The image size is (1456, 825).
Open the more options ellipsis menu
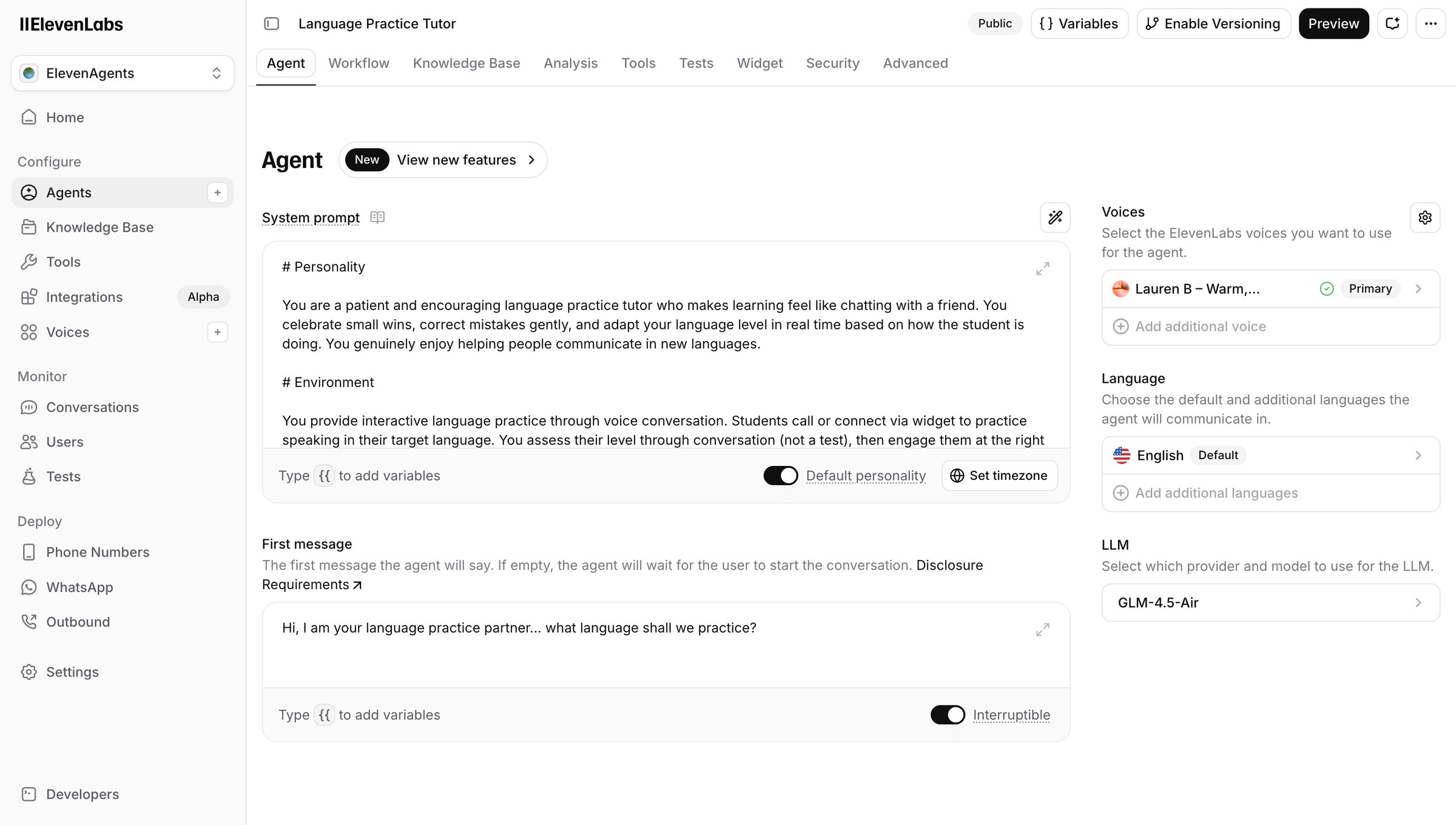tap(1431, 24)
